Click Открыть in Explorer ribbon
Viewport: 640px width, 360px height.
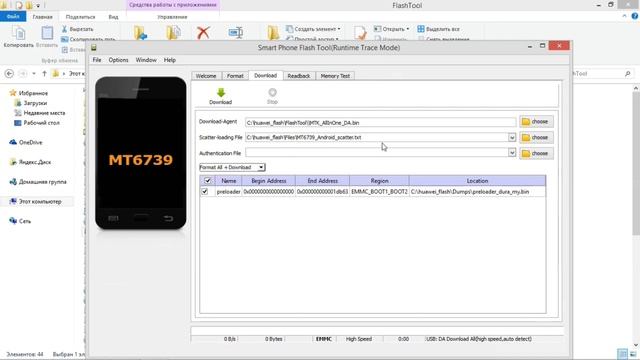pos(391,29)
